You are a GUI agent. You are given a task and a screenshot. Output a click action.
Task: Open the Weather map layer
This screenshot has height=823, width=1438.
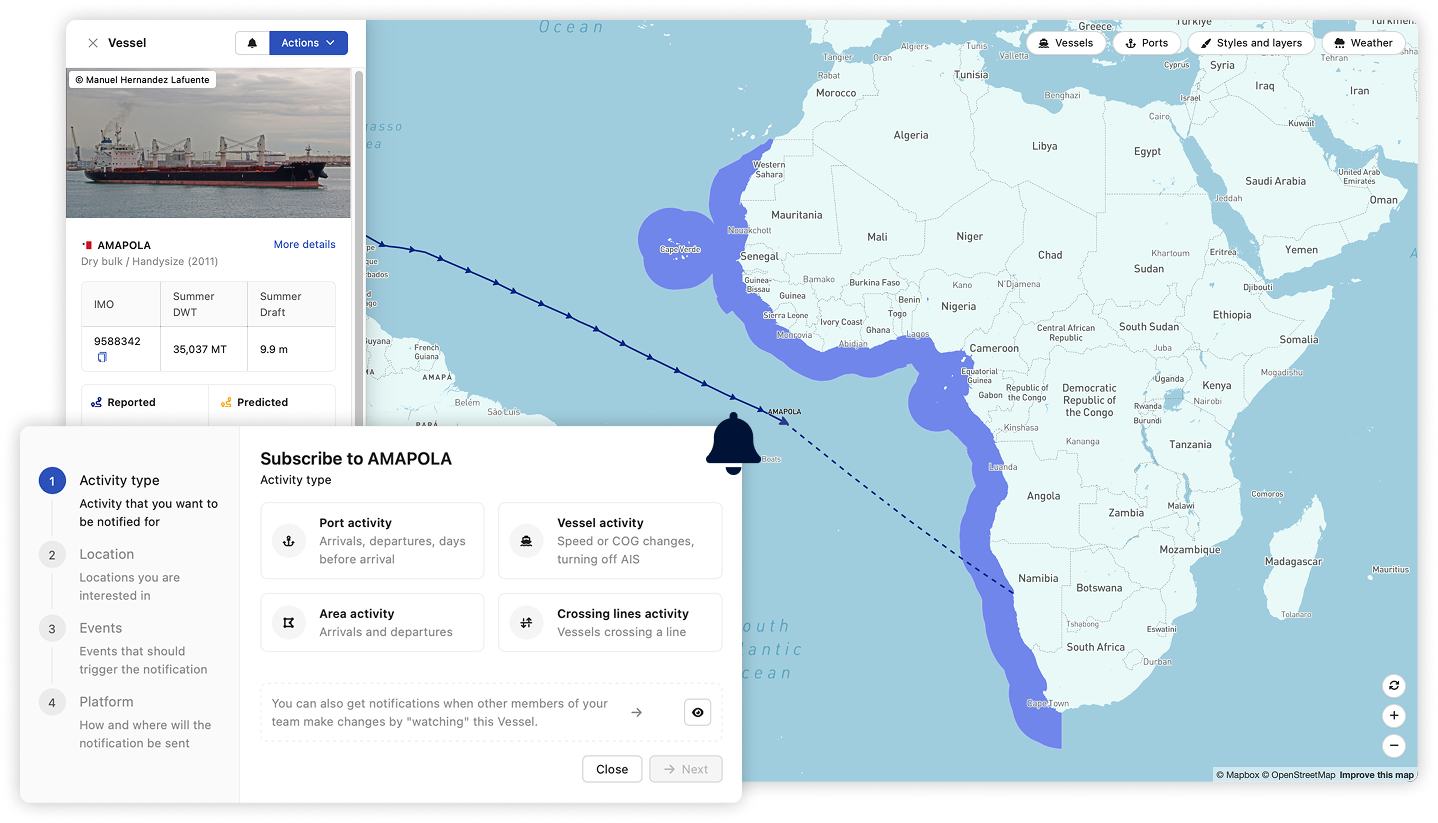coord(1363,42)
